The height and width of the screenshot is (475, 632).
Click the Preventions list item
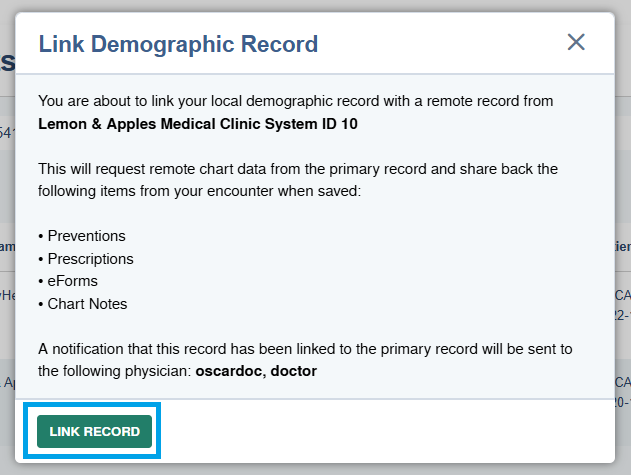pyautogui.click(x=86, y=236)
